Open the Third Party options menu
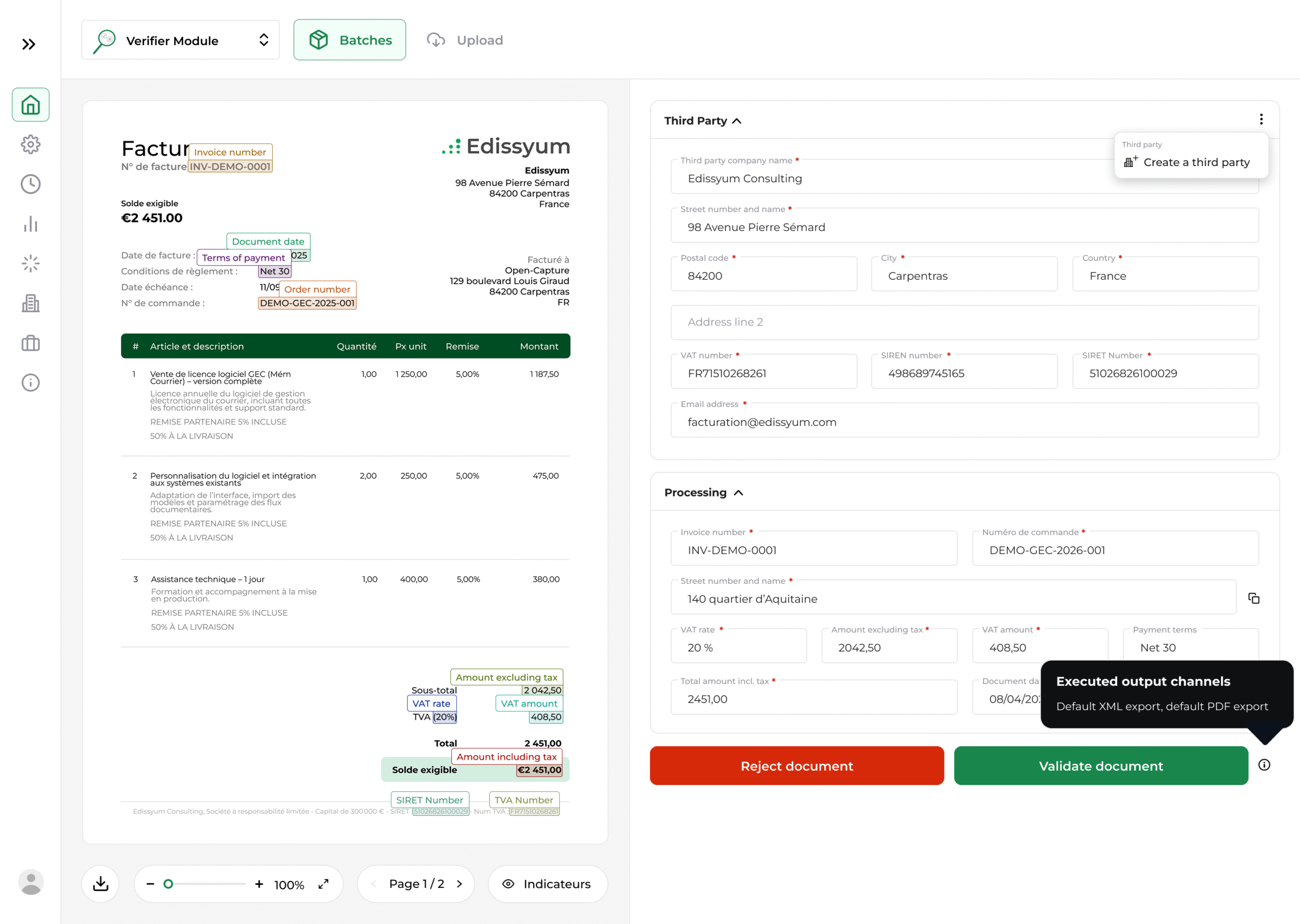This screenshot has width=1300, height=924. [1261, 119]
